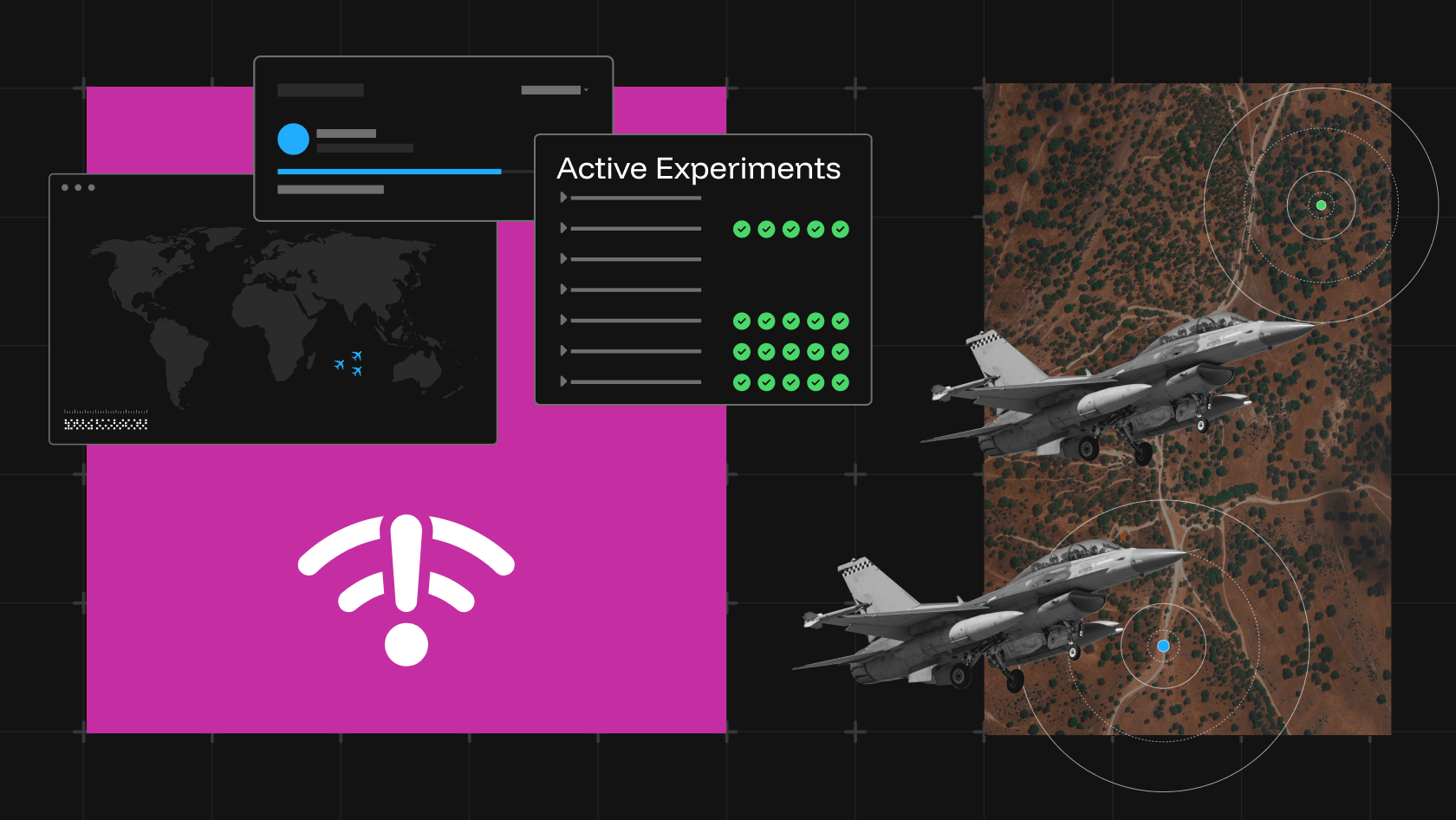Expand the fifth Active Experiments row
Image resolution: width=1456 pixels, height=820 pixels.
coord(563,320)
